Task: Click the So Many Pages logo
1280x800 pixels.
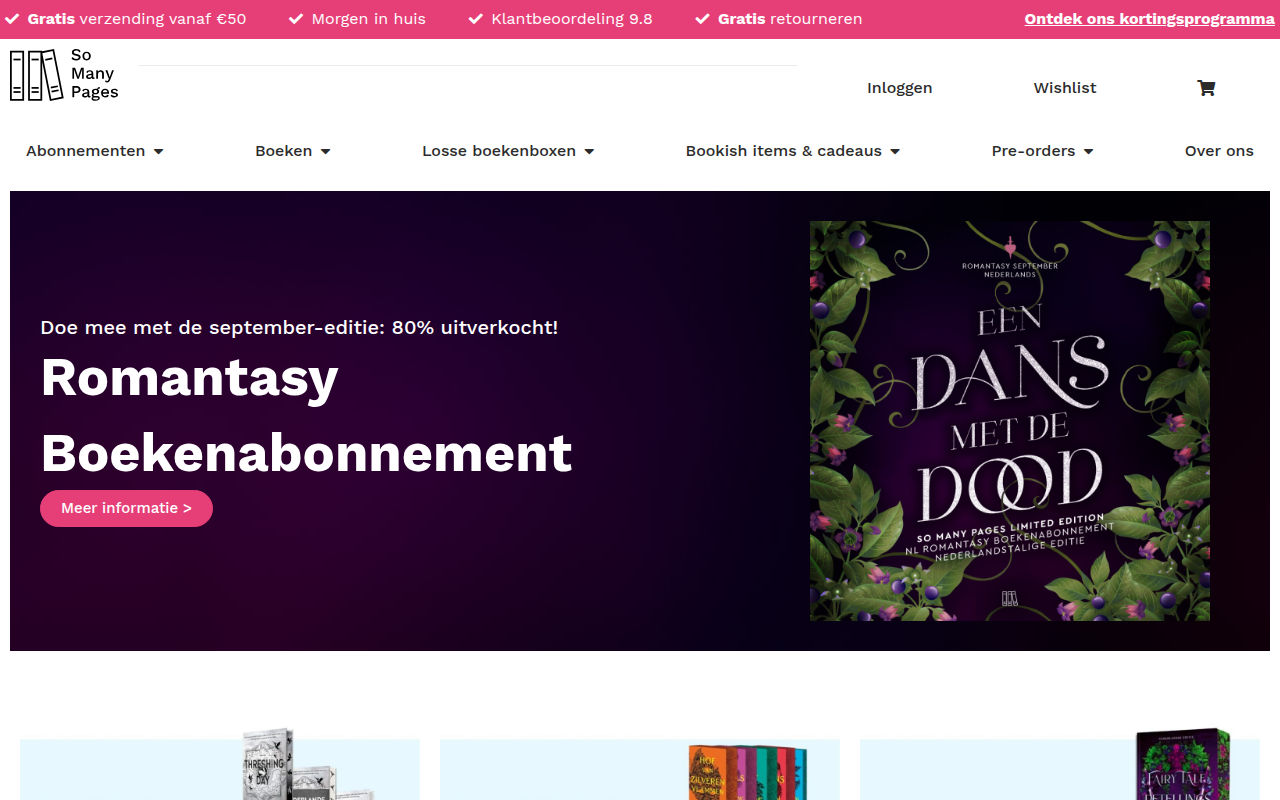Action: click(64, 75)
